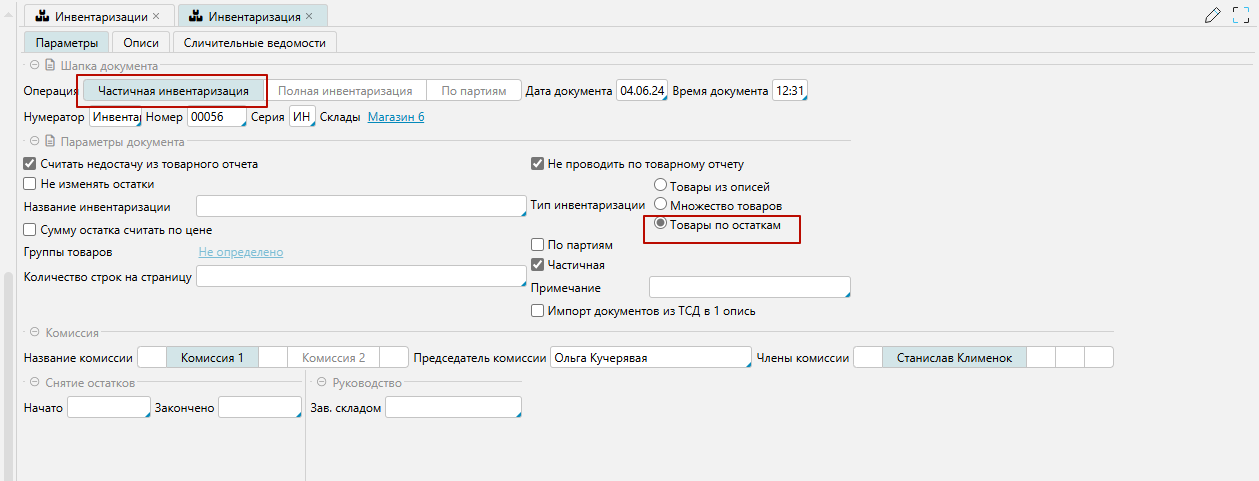
Task: Enable the Не изменять остатки checkbox
Action: (x=30, y=184)
